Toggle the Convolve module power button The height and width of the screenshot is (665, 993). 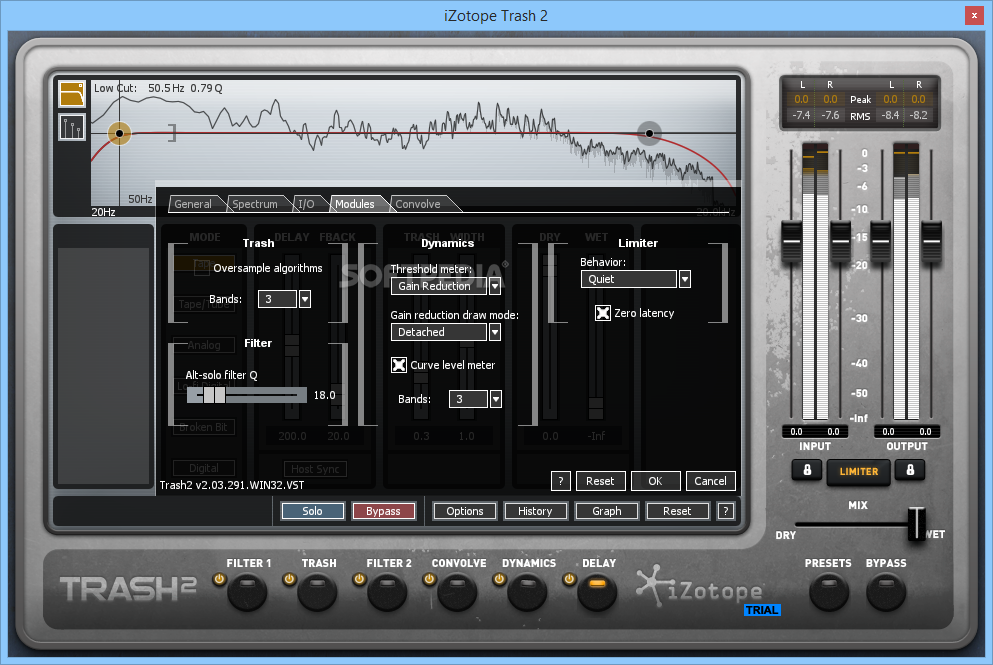429,578
